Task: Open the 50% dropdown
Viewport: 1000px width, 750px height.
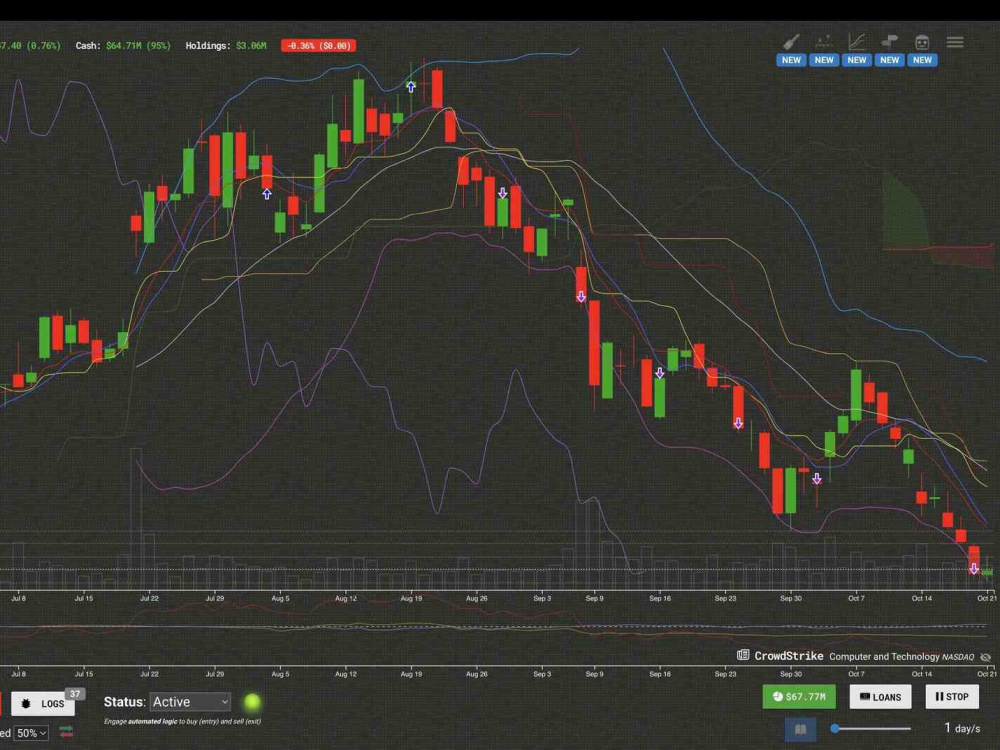Action: pyautogui.click(x=31, y=733)
